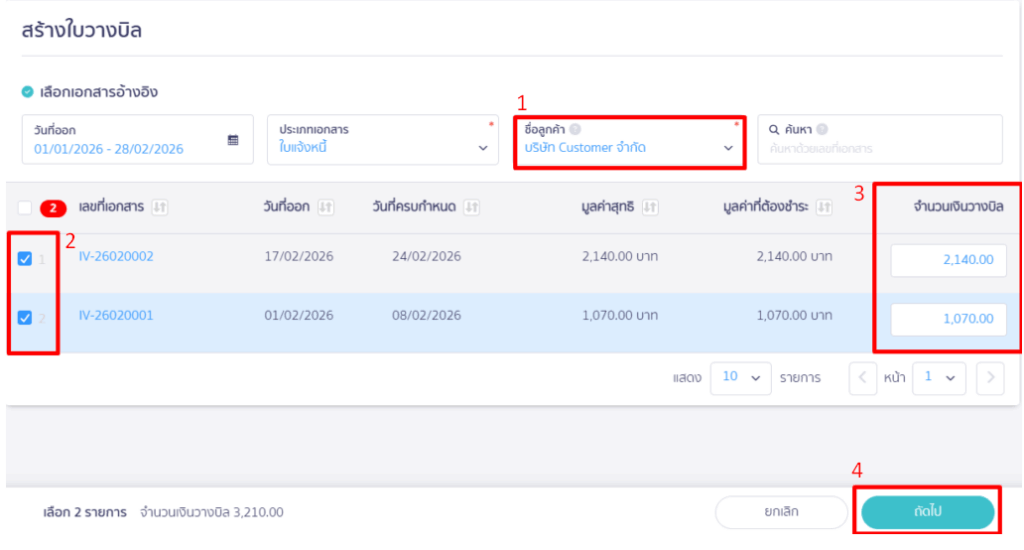Click ถัดไป button to proceed
The image size is (1024, 550).
[x=927, y=511]
